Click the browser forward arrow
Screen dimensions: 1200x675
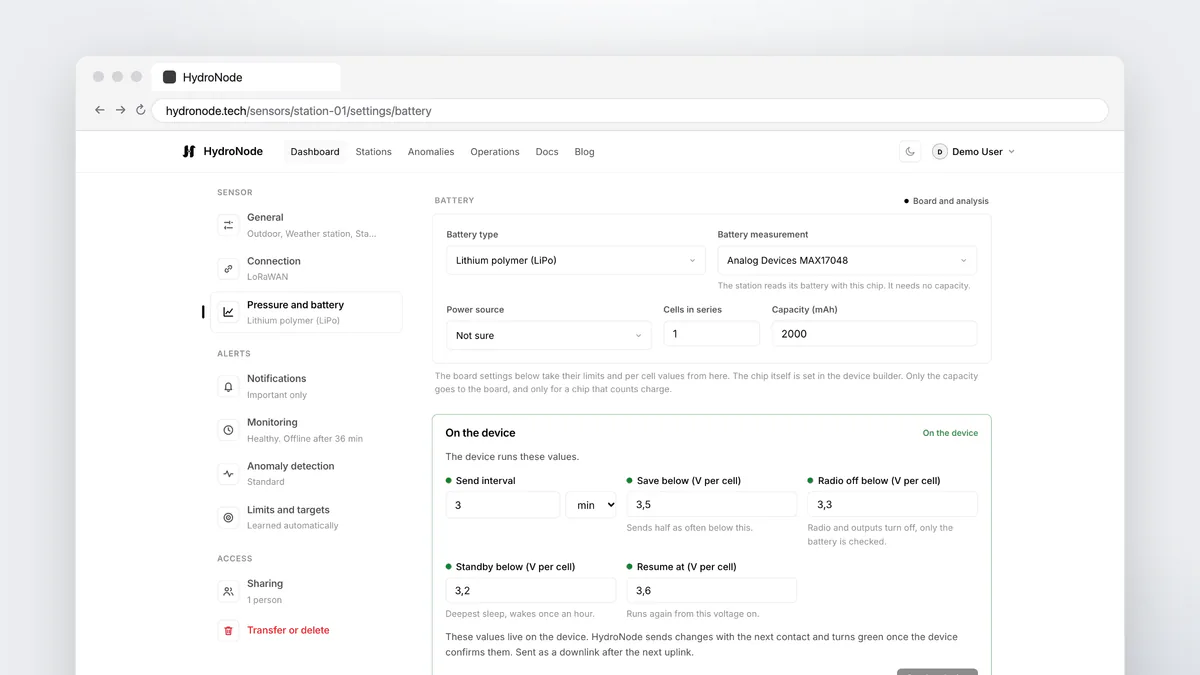click(x=120, y=110)
